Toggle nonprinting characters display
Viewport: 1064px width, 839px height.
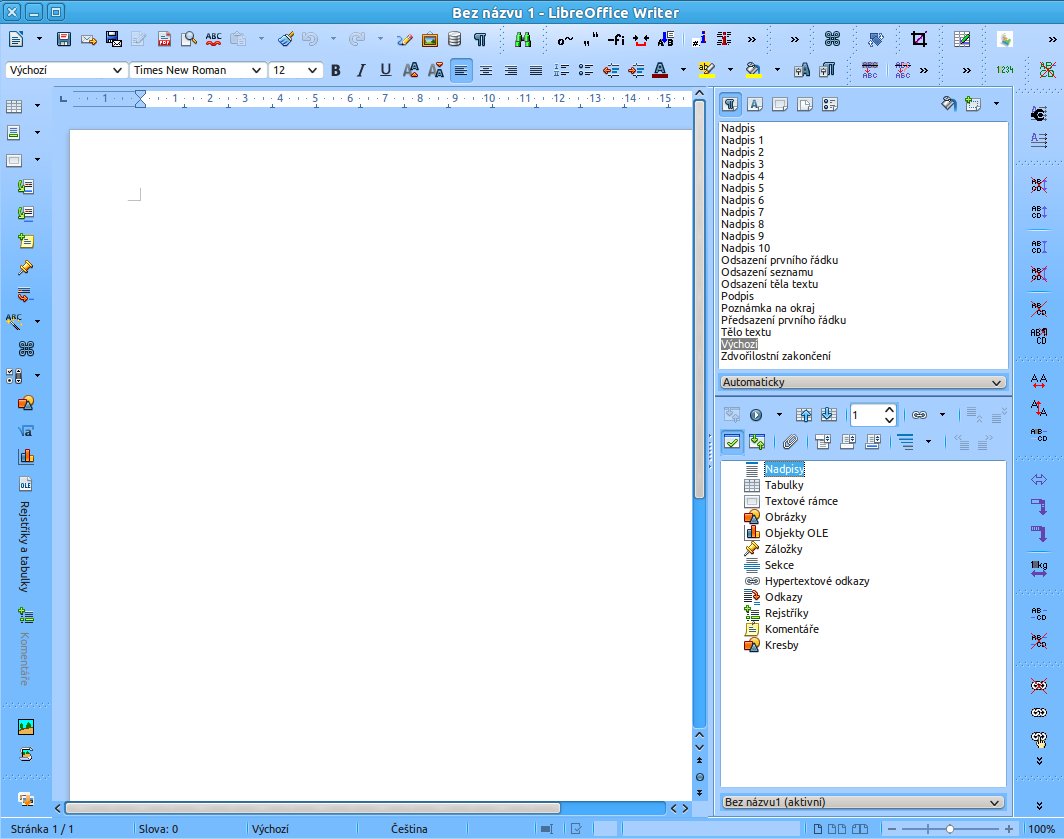tap(480, 39)
